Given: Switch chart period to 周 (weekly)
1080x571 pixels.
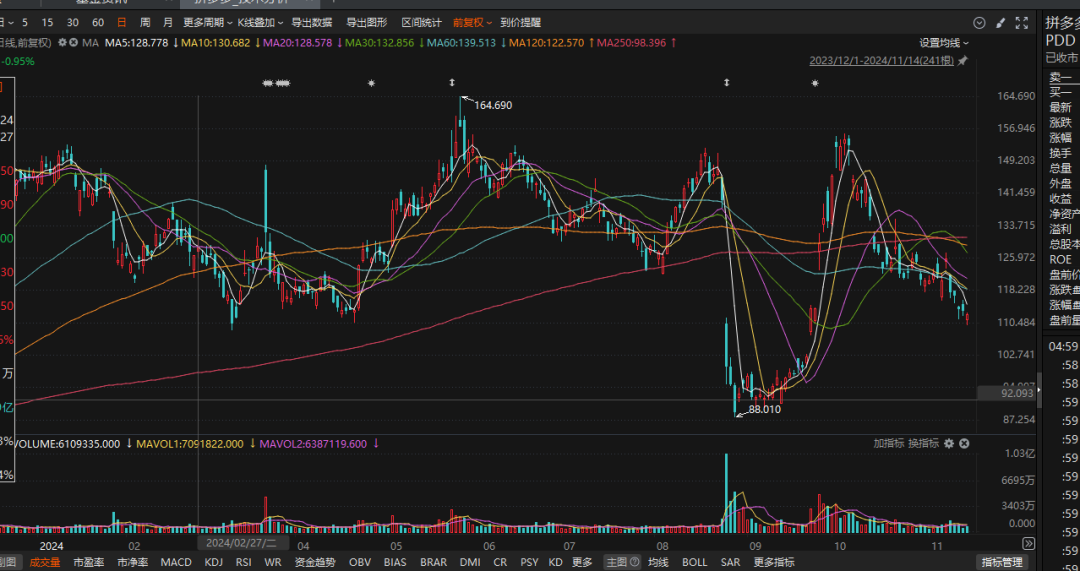Looking at the screenshot, I should tap(146, 22).
